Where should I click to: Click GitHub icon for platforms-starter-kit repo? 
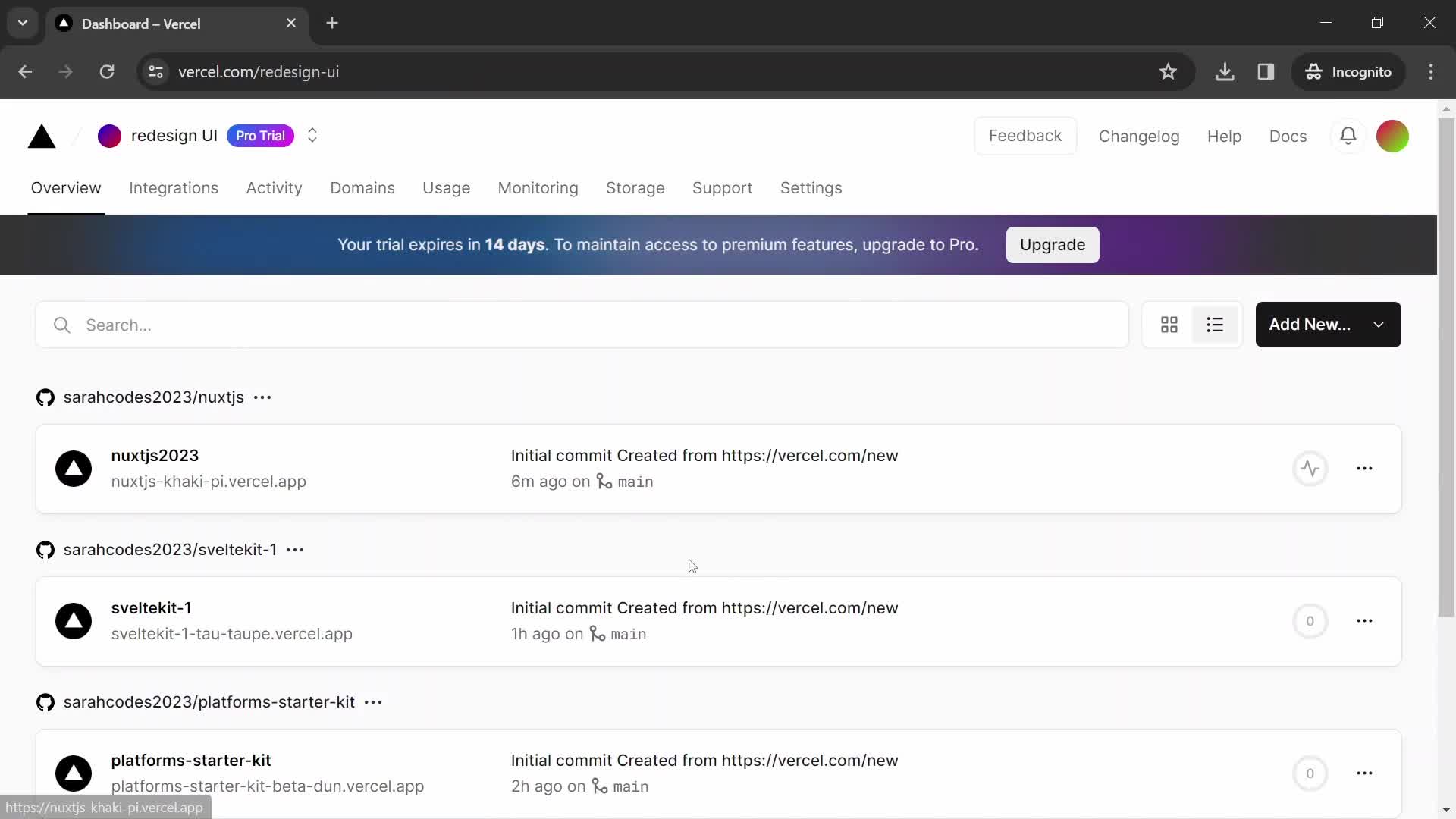[45, 703]
